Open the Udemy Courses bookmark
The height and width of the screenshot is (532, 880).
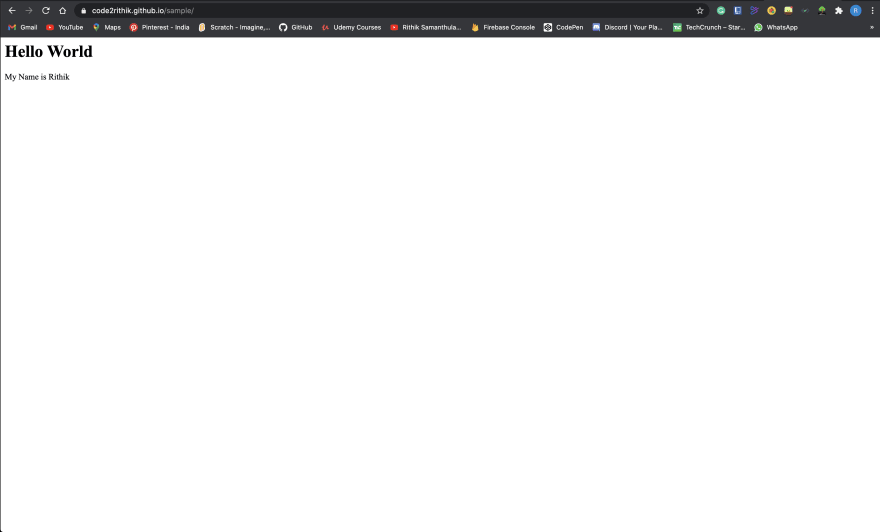[351, 27]
